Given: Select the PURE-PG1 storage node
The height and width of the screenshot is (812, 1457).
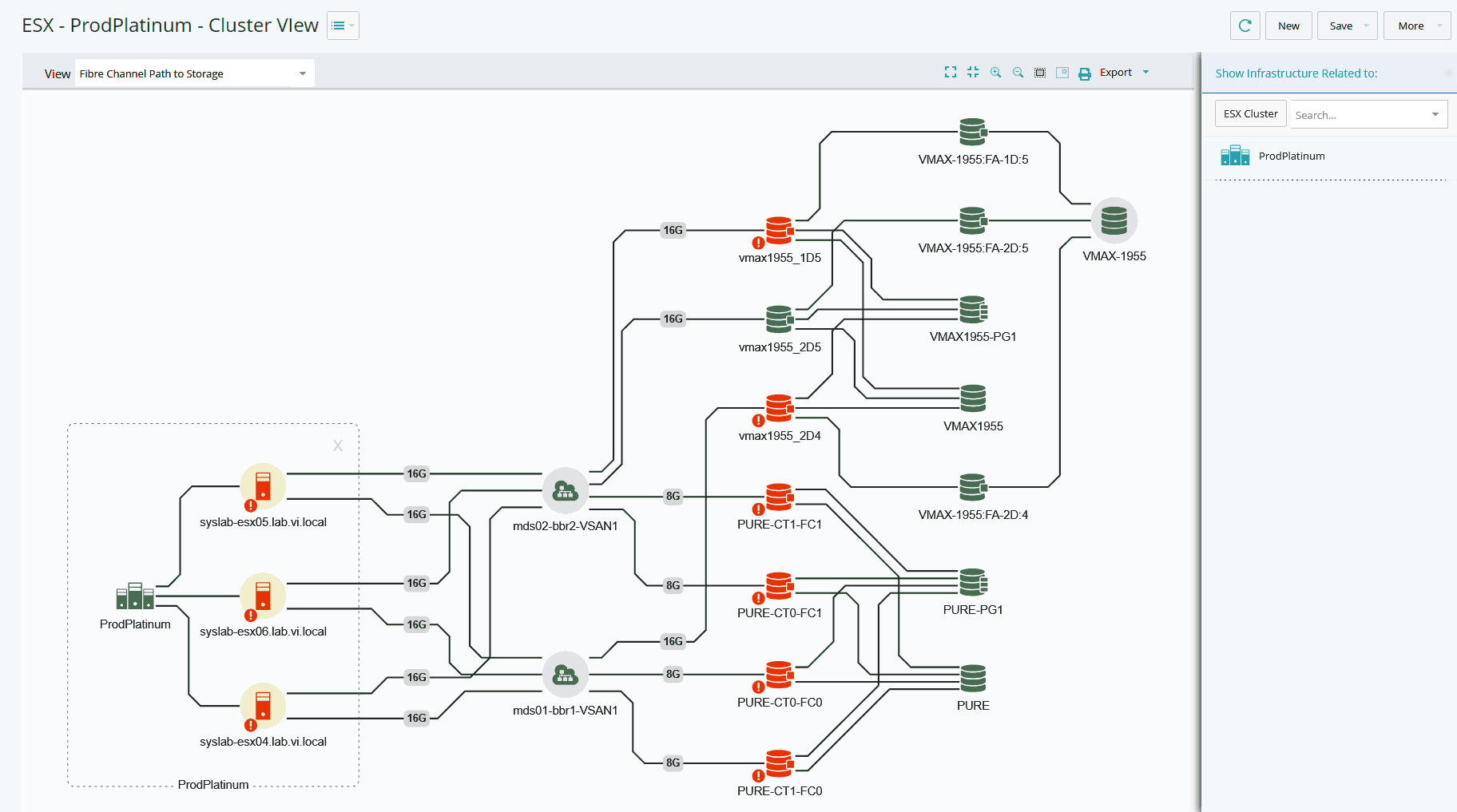Looking at the screenshot, I should point(973,582).
